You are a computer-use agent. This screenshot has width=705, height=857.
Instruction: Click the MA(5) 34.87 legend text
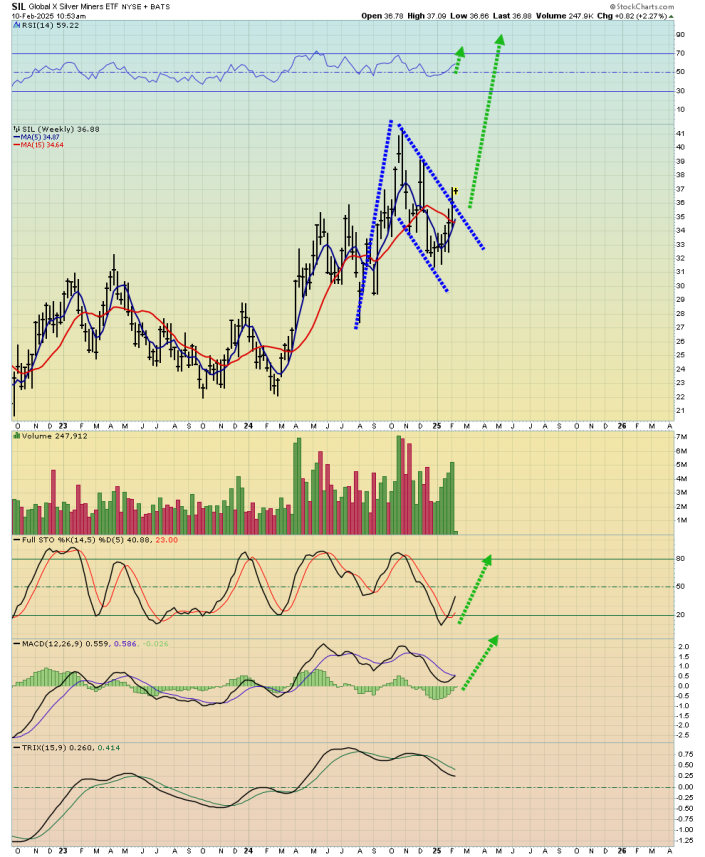pyautogui.click(x=40, y=137)
